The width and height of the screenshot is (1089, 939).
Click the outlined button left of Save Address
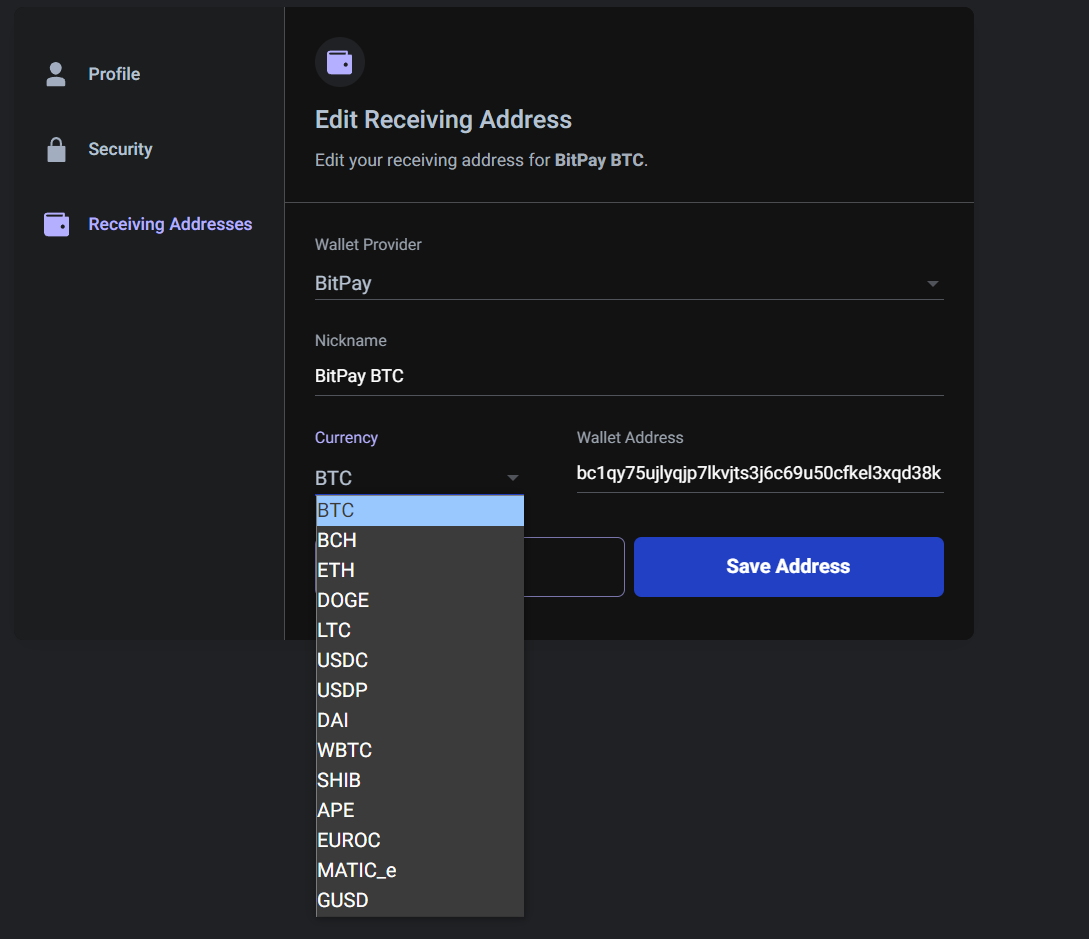[574, 567]
